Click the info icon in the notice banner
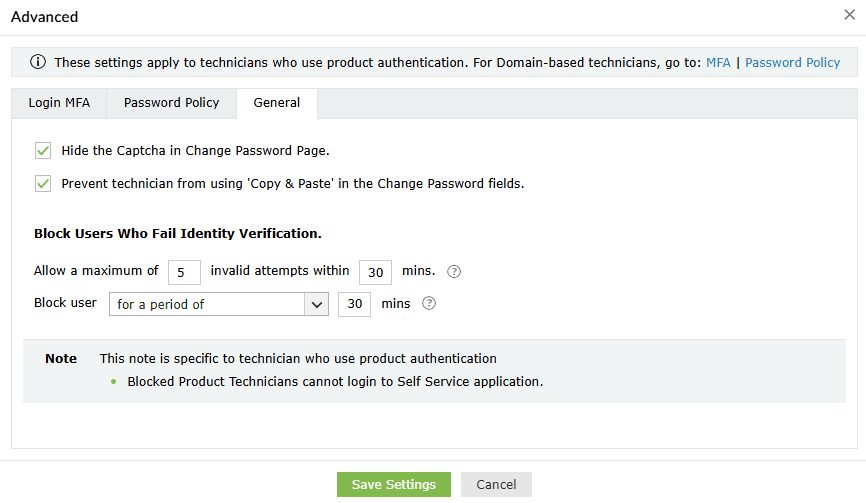The height and width of the screenshot is (503, 866). 38,62
